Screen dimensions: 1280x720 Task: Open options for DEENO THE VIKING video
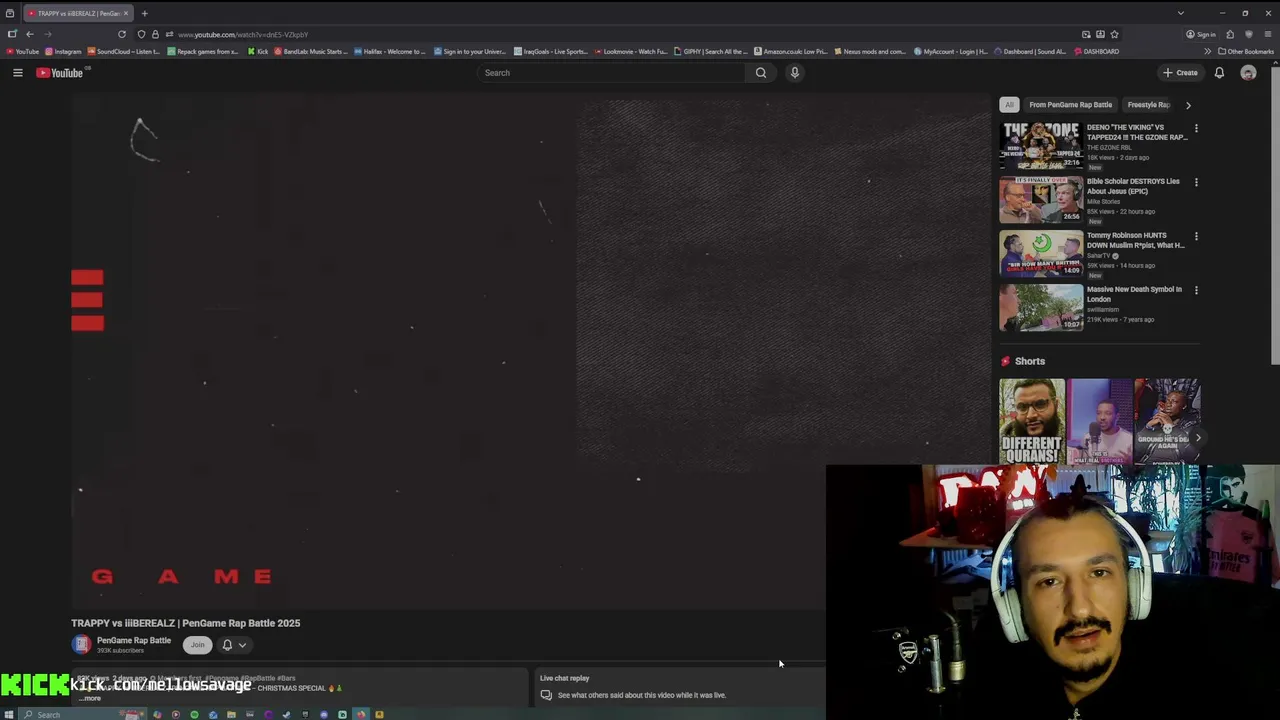click(x=1196, y=128)
